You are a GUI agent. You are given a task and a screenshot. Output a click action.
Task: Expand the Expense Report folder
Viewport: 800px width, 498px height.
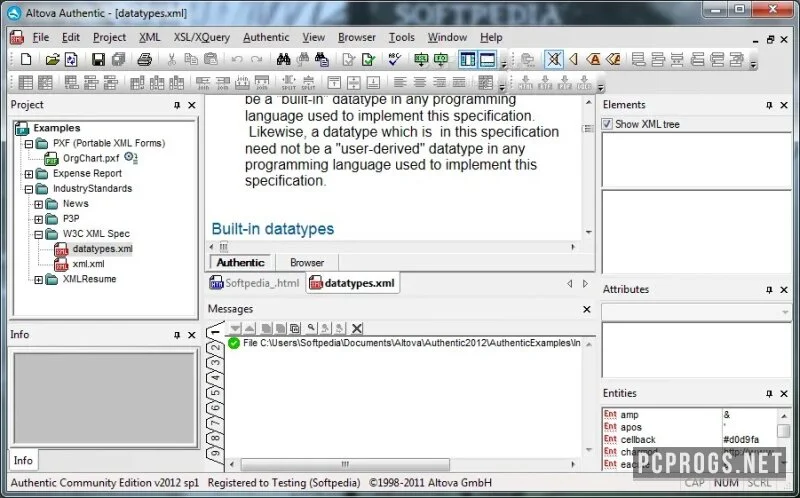tap(29, 174)
